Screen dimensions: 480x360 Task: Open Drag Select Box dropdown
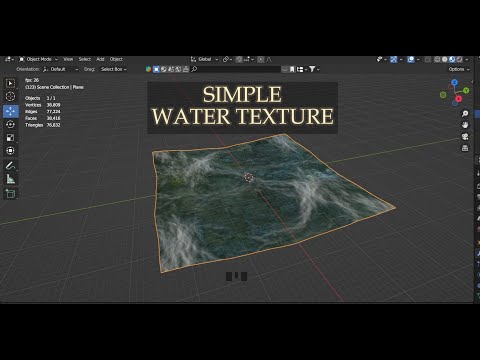113,69
